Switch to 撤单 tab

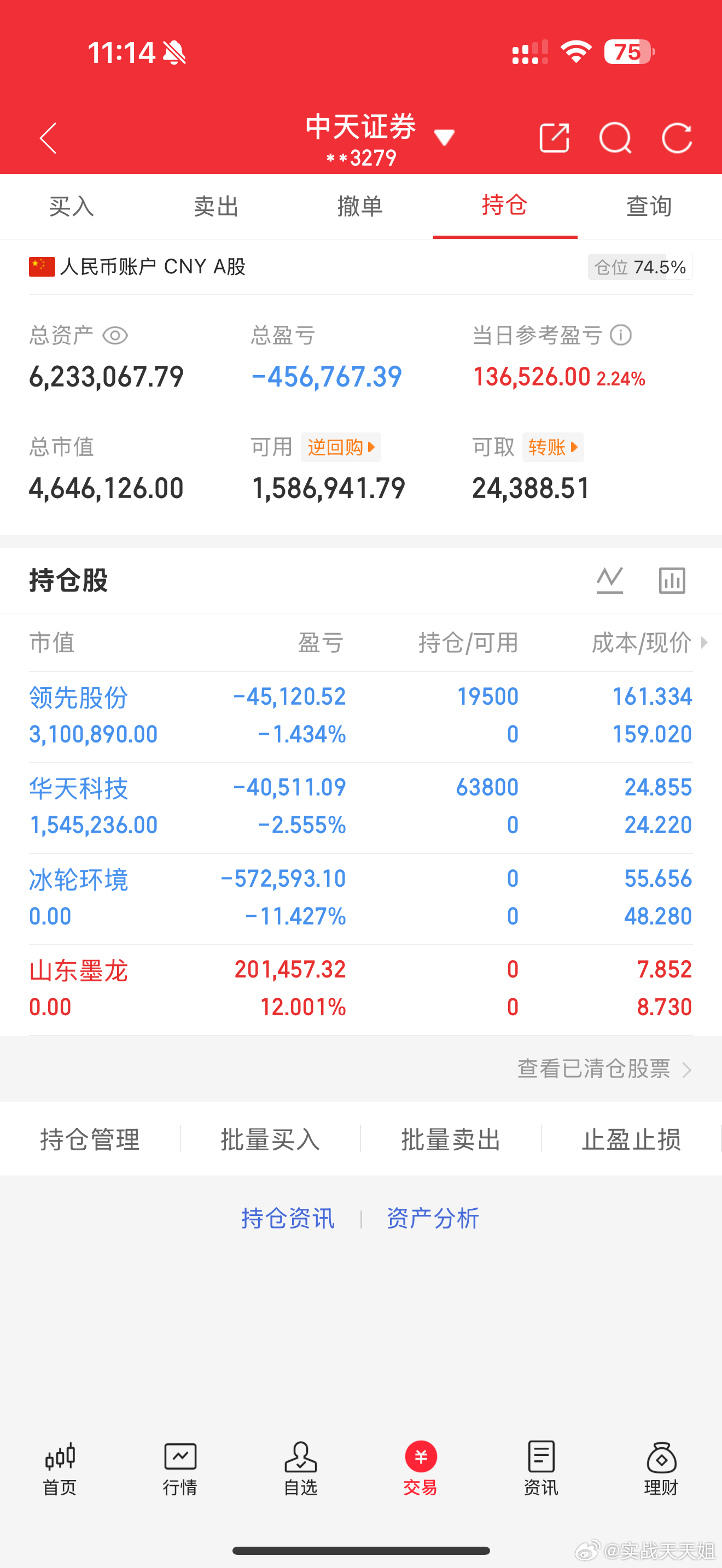click(x=360, y=206)
